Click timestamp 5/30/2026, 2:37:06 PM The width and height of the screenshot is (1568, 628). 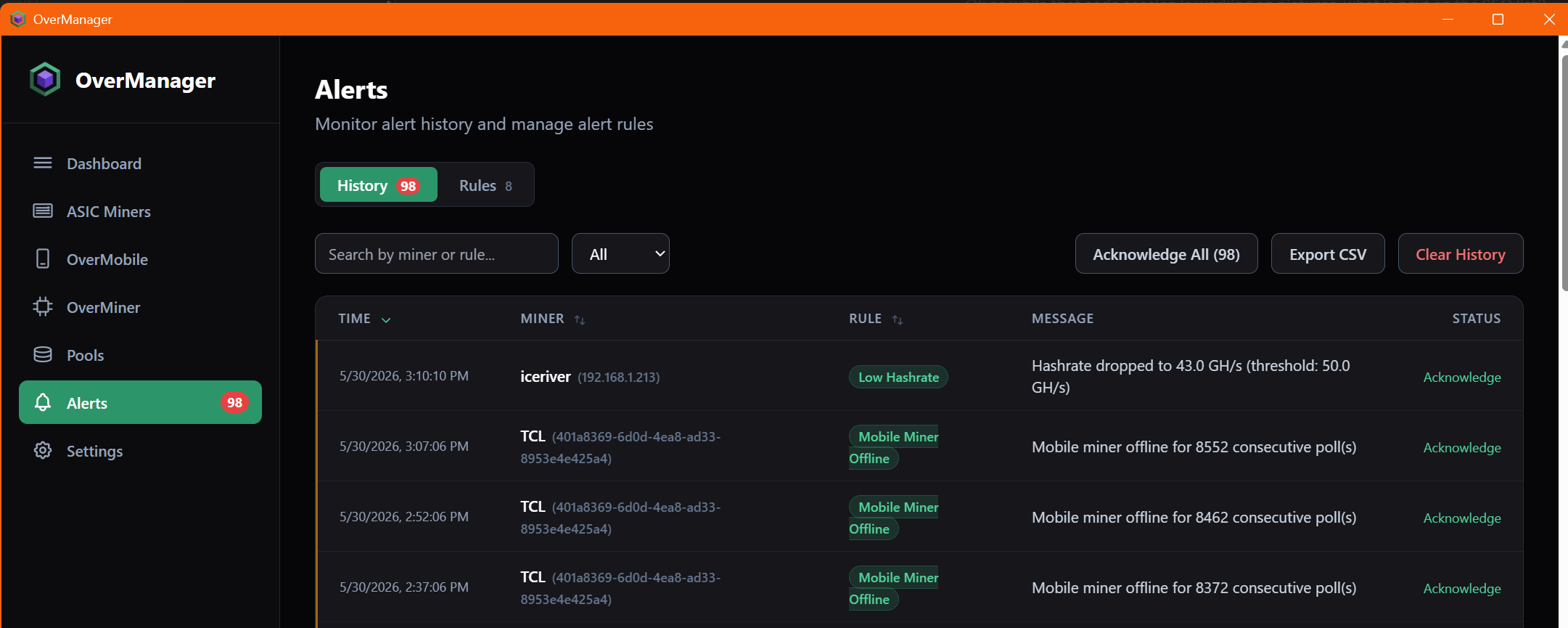403,587
